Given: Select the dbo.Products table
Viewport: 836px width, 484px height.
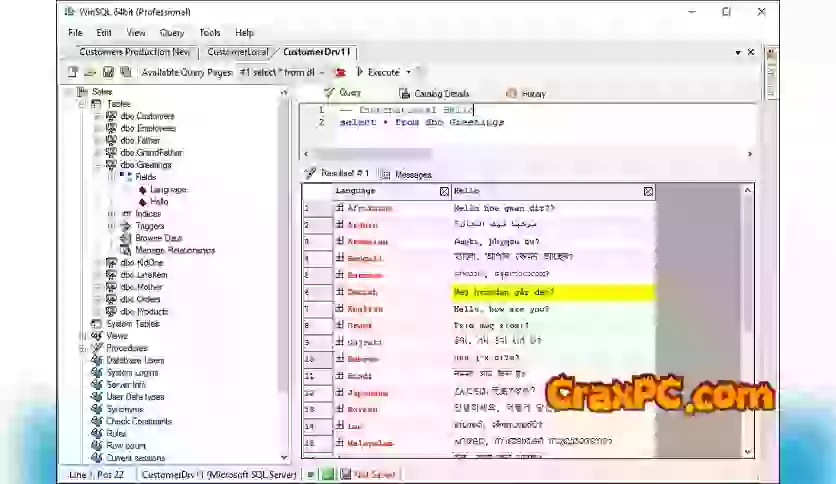Looking at the screenshot, I should tap(144, 311).
